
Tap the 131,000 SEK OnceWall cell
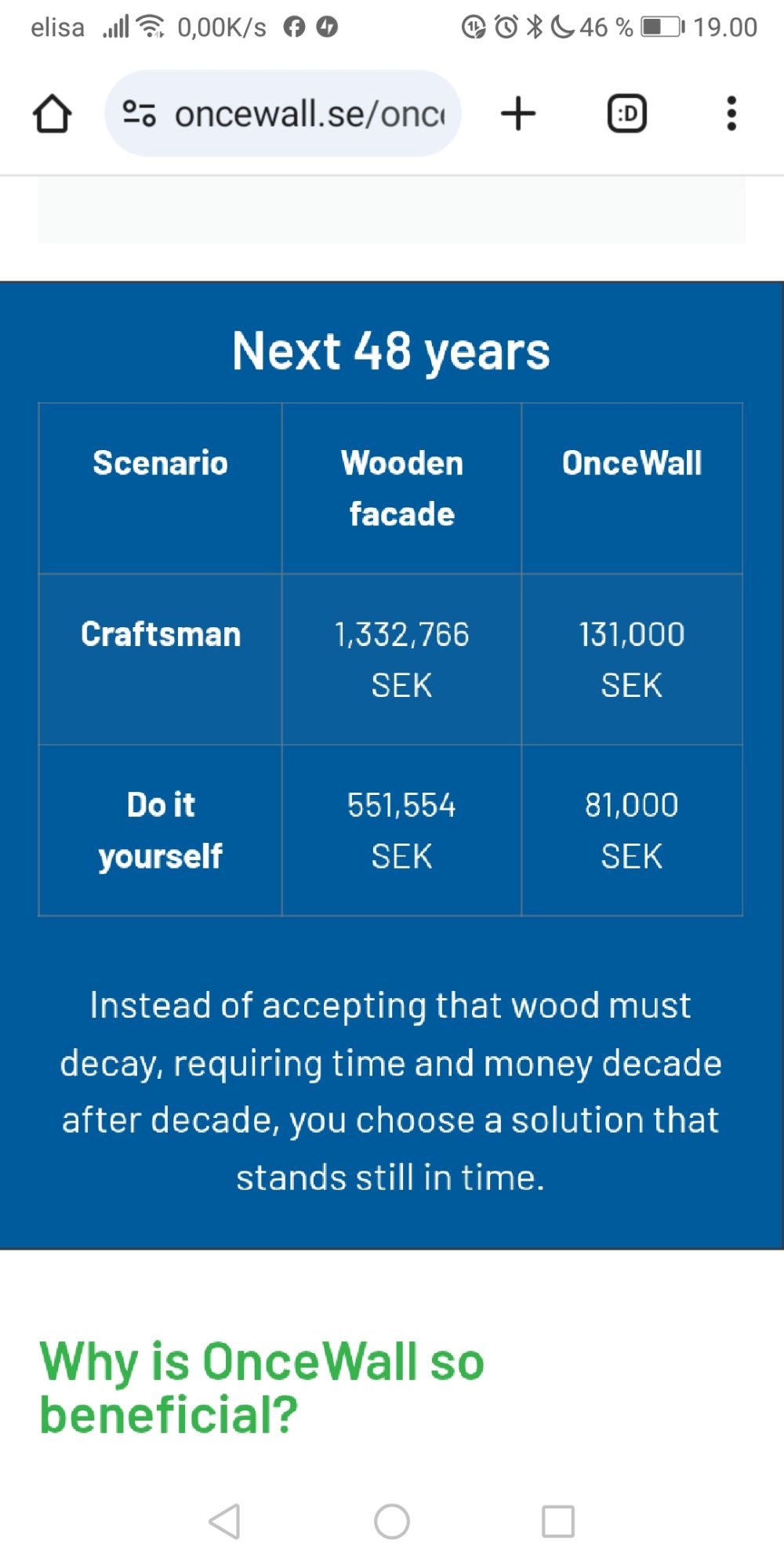[x=632, y=659]
